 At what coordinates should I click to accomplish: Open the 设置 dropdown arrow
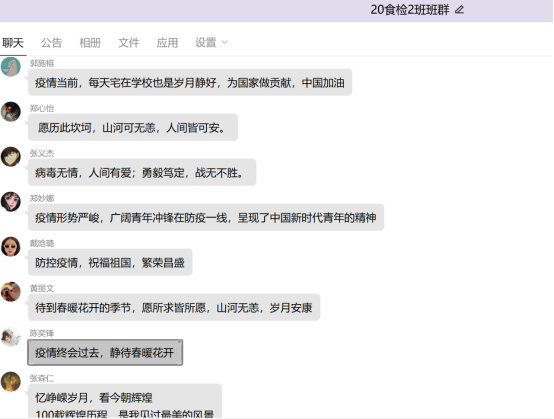click(225, 43)
